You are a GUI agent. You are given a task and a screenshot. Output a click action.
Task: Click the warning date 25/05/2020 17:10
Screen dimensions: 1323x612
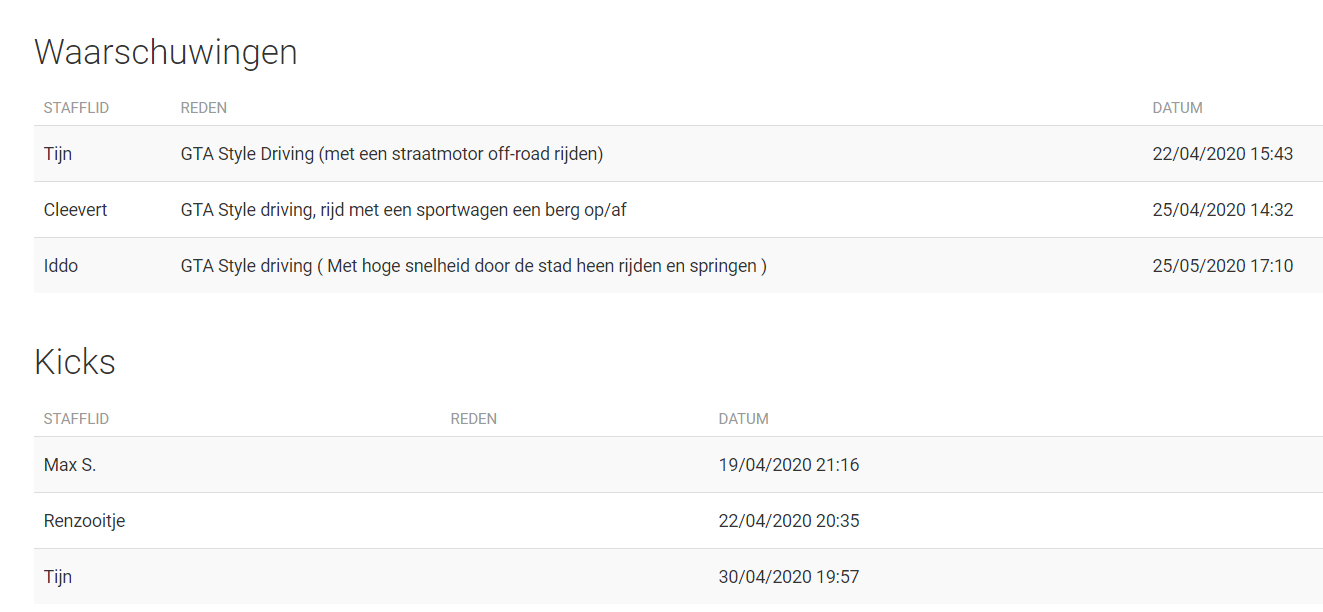pyautogui.click(x=1222, y=266)
